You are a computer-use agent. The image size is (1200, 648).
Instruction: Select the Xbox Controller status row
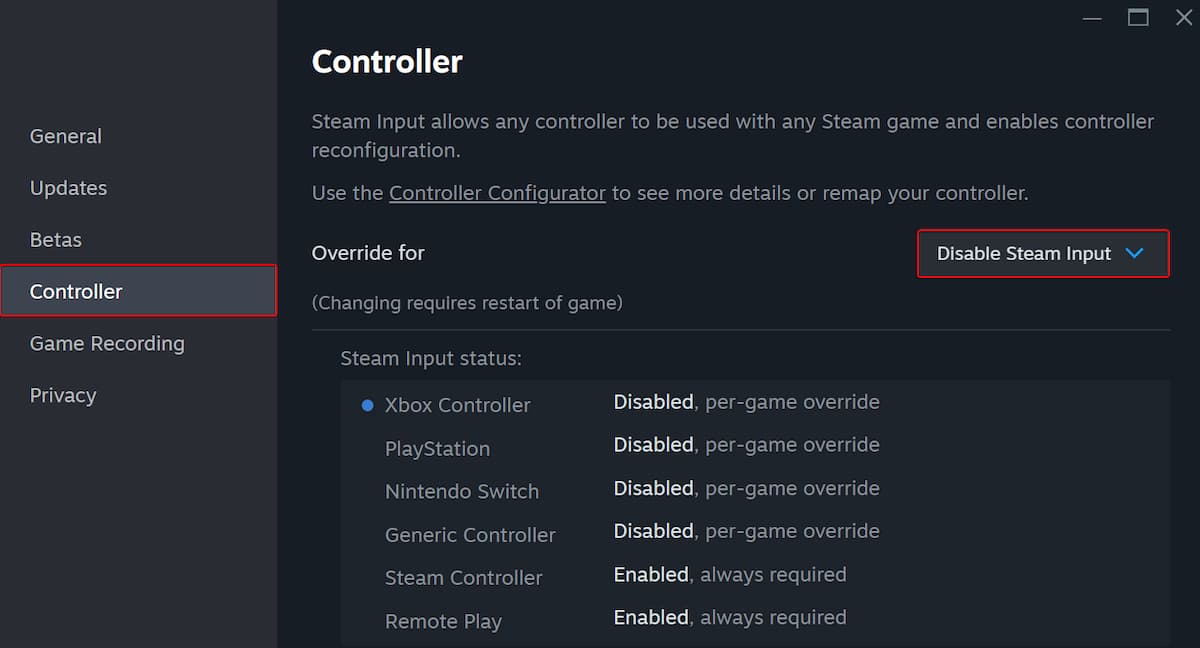pyautogui.click(x=457, y=405)
